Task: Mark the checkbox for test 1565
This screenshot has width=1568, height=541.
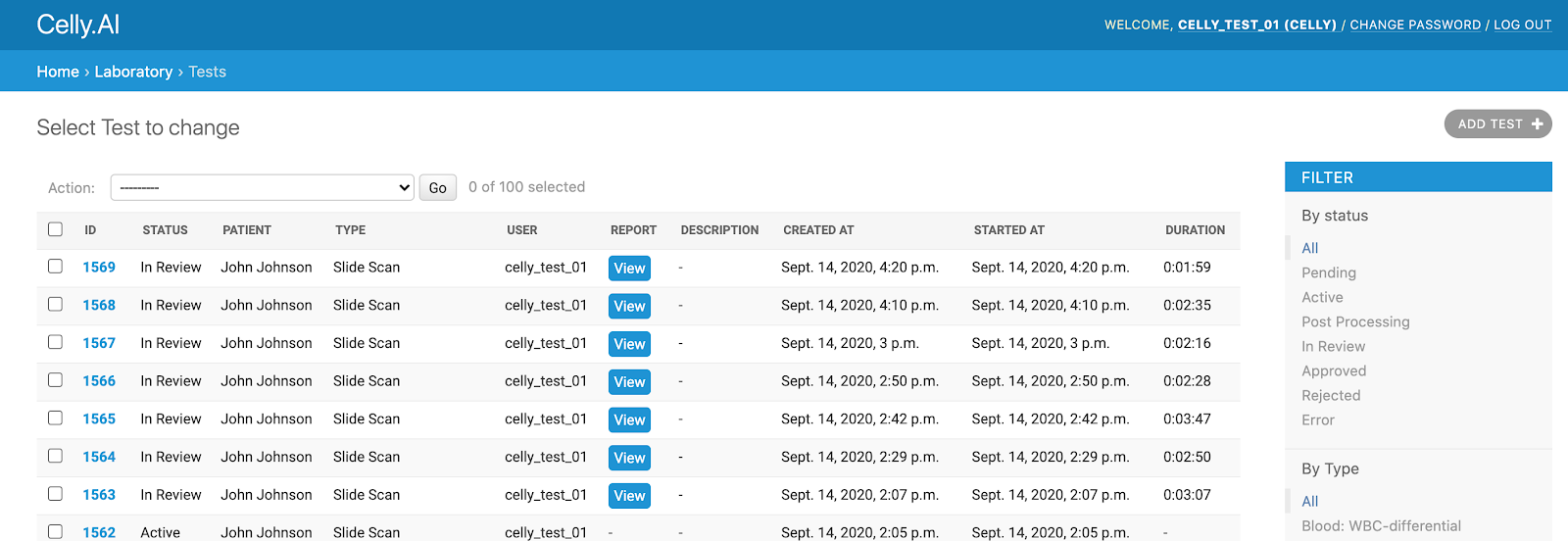Action: (x=55, y=418)
